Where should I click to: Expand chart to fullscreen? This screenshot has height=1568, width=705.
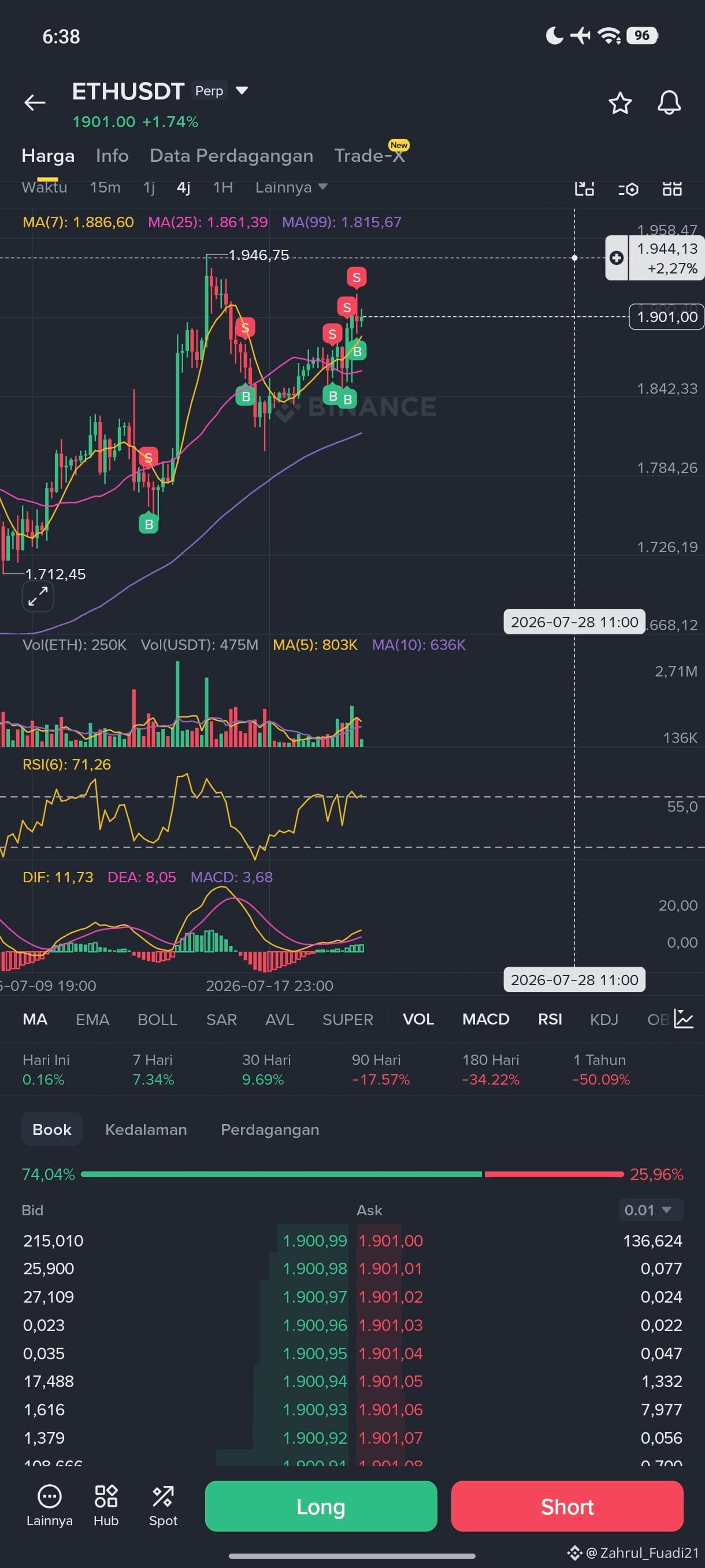38,596
